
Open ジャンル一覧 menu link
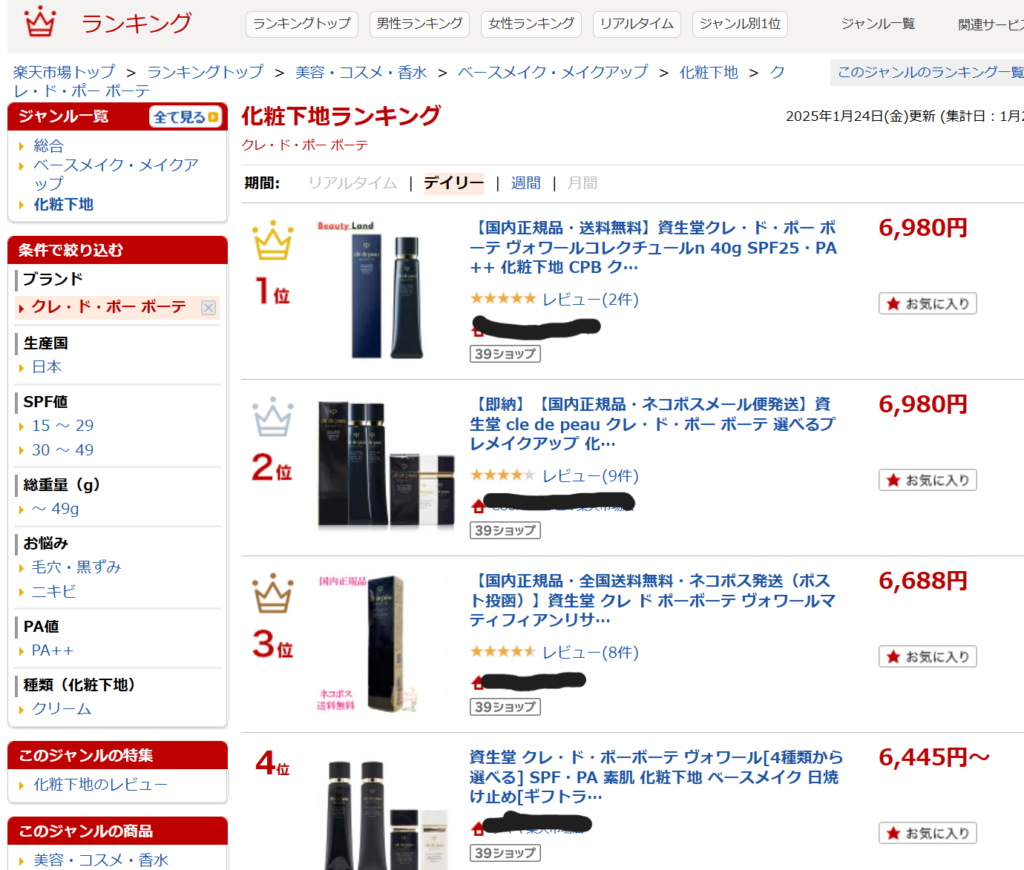coord(878,24)
